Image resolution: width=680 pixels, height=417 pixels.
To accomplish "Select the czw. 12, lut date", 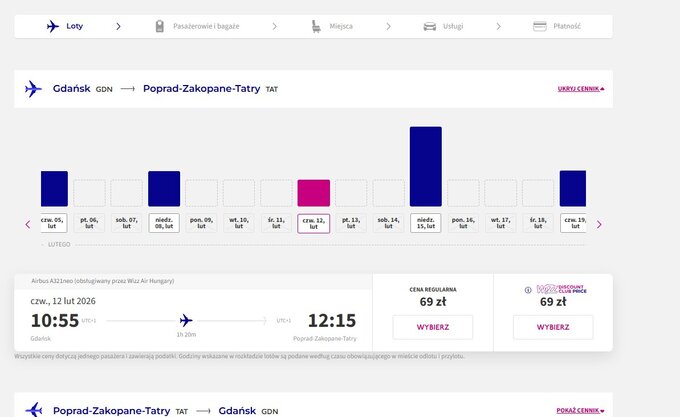I will (313, 223).
